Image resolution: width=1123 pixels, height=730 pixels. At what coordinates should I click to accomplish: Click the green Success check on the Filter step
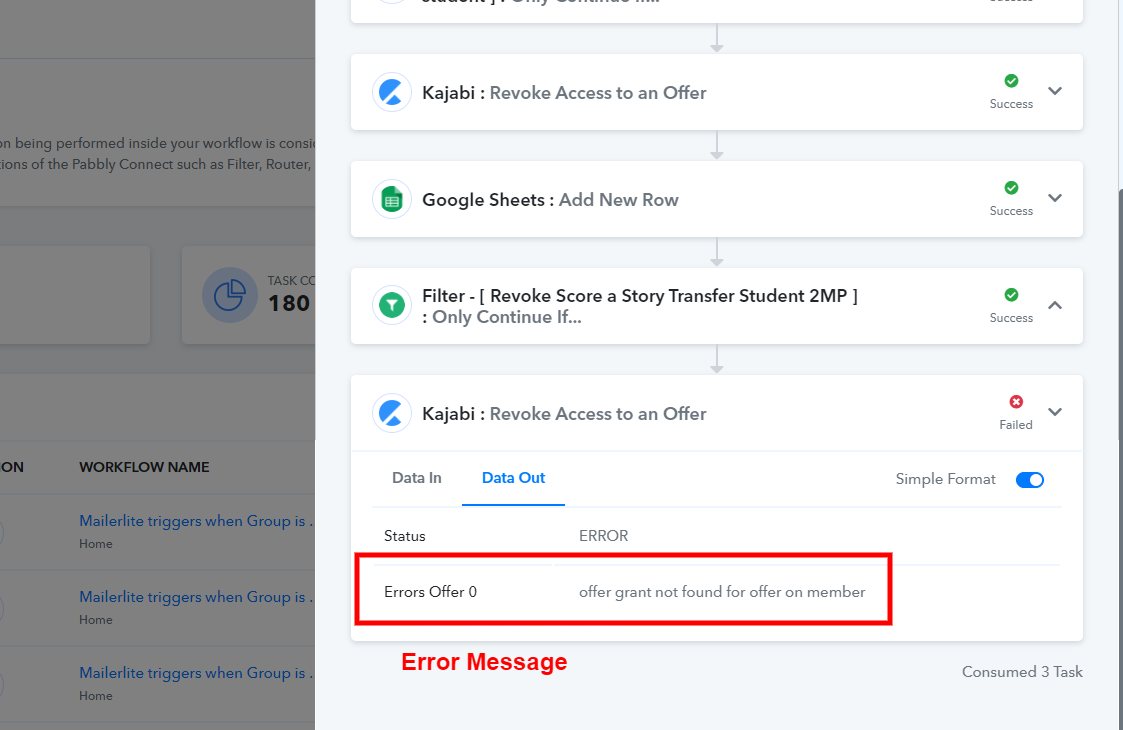(x=1011, y=294)
